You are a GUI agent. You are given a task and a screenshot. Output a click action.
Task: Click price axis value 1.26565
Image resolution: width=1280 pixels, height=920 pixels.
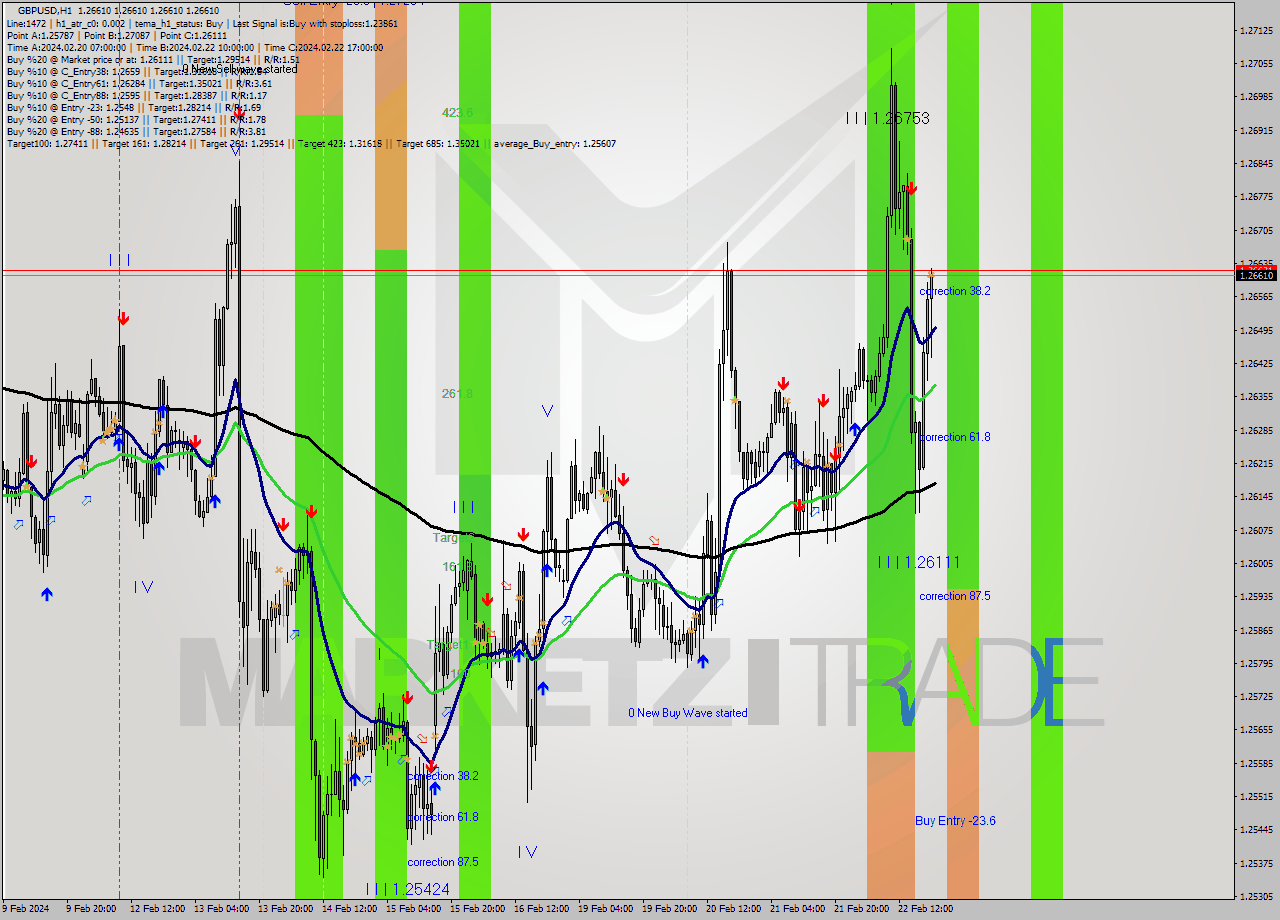(x=1255, y=297)
